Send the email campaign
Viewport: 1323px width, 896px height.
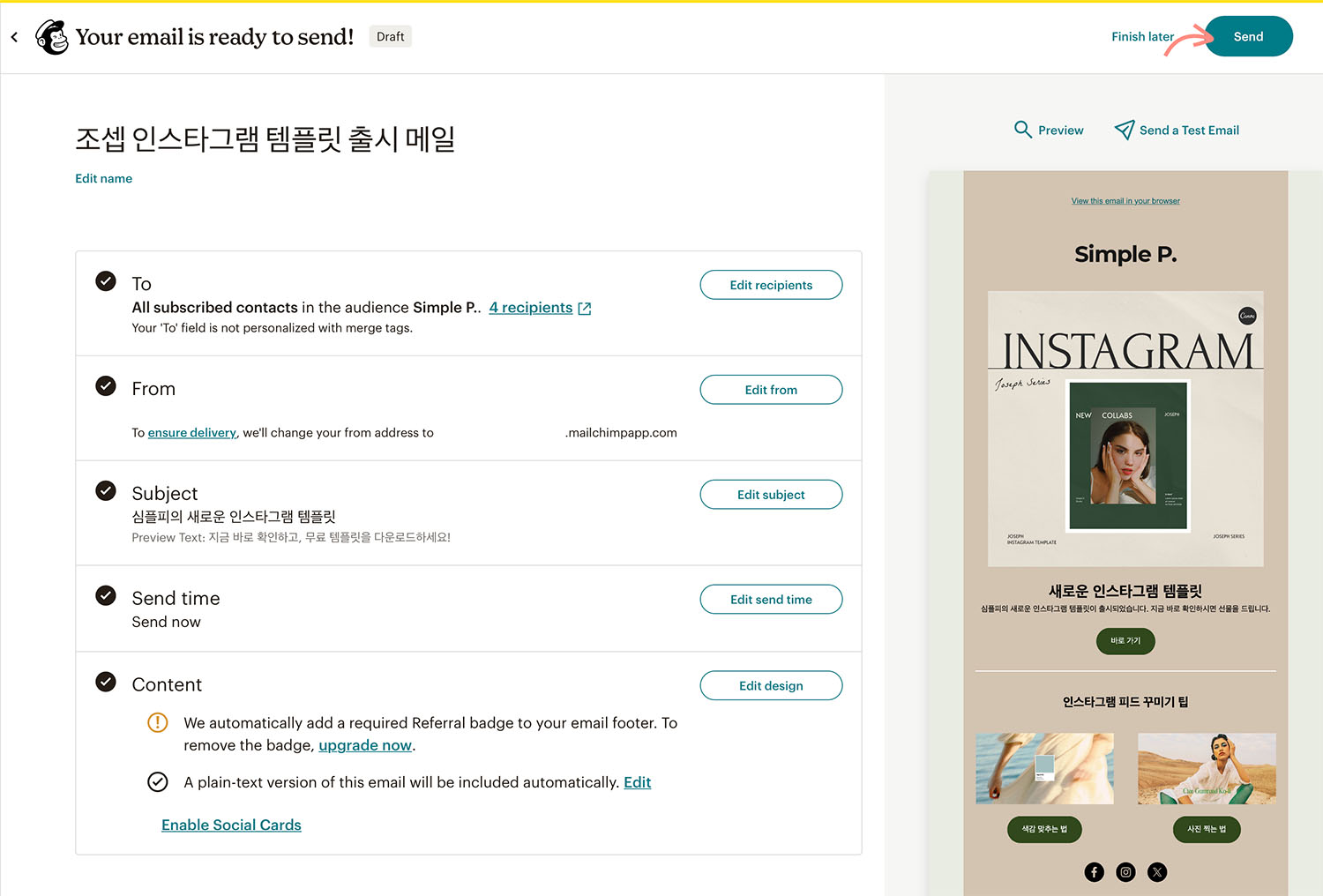click(x=1248, y=36)
